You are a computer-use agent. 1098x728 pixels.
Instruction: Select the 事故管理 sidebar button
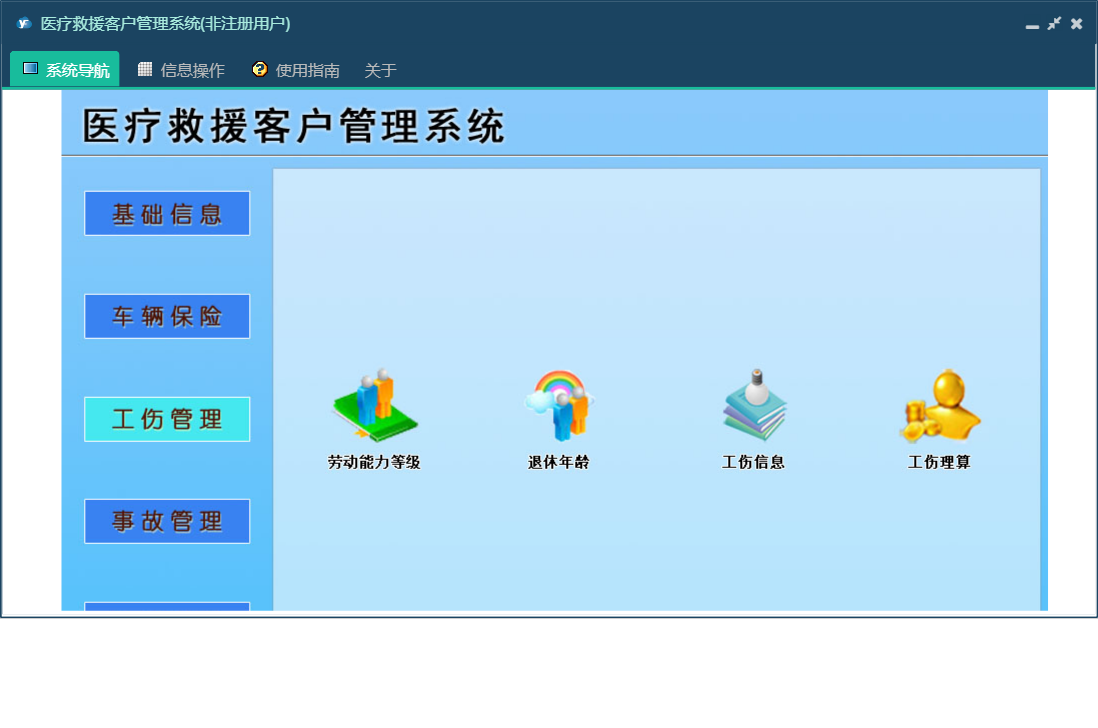(x=167, y=522)
